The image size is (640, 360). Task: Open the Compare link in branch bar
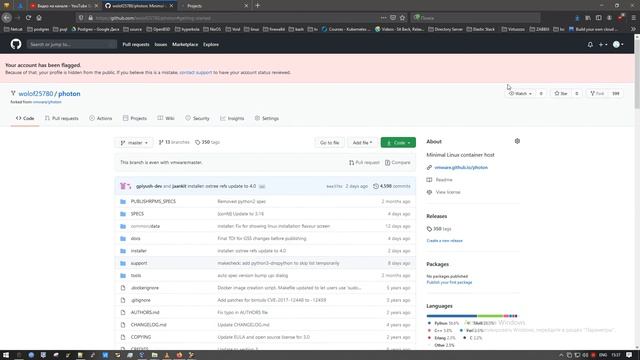coord(398,162)
